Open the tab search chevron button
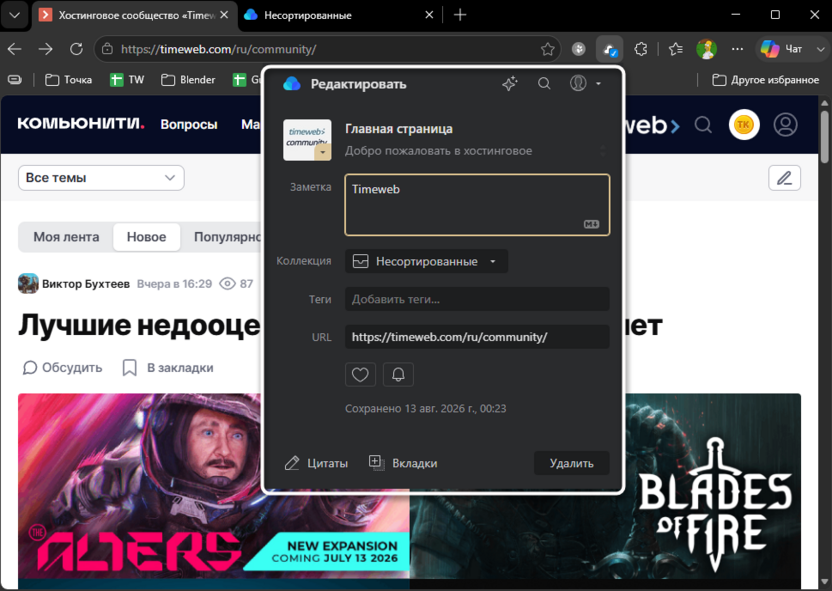The image size is (832, 591). click(14, 15)
